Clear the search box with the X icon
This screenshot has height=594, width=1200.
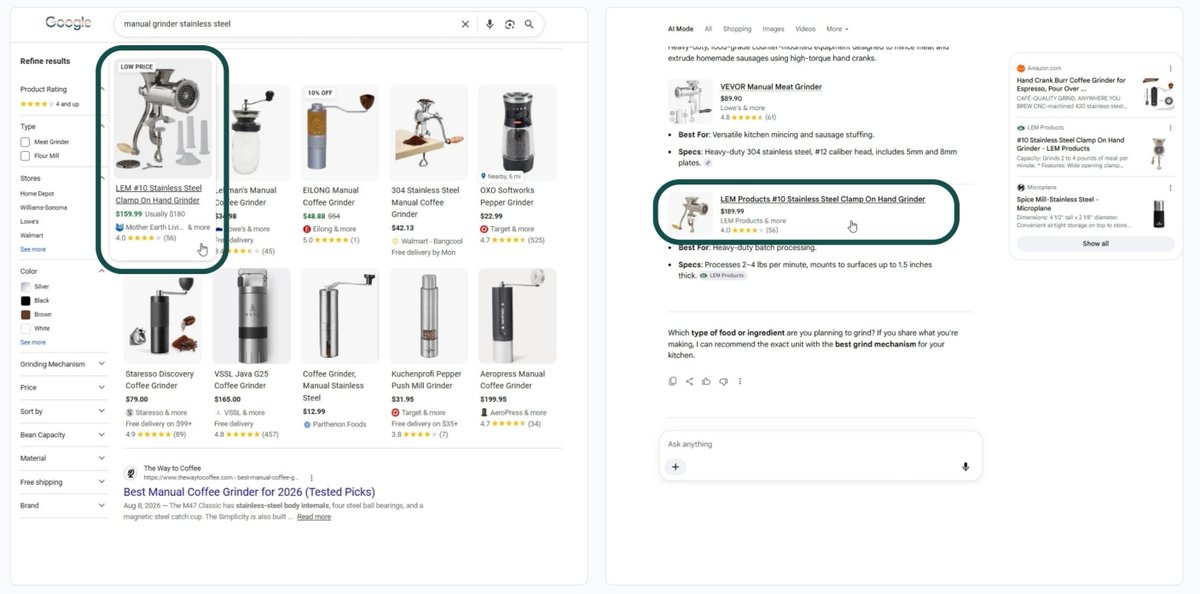(464, 24)
